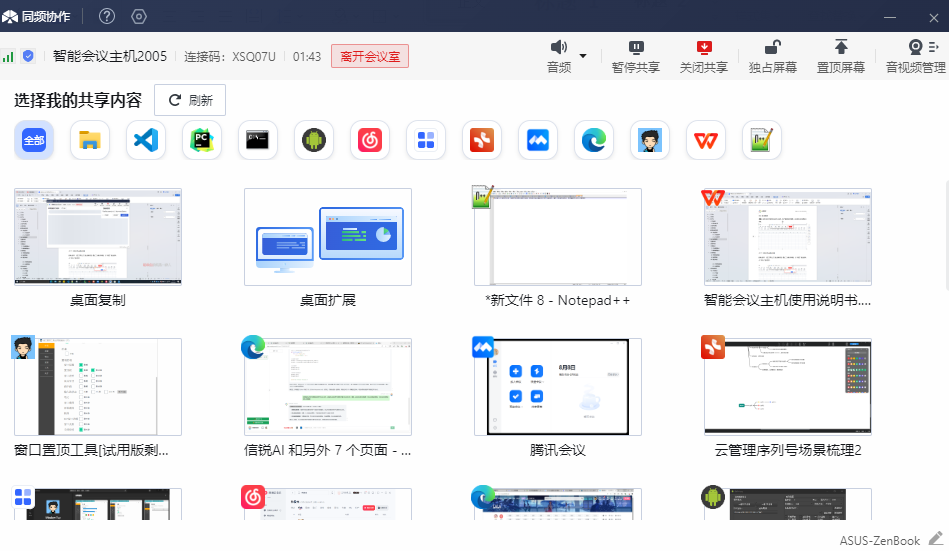Open settings gear icon in title bar
The width and height of the screenshot is (949, 551).
point(139,16)
